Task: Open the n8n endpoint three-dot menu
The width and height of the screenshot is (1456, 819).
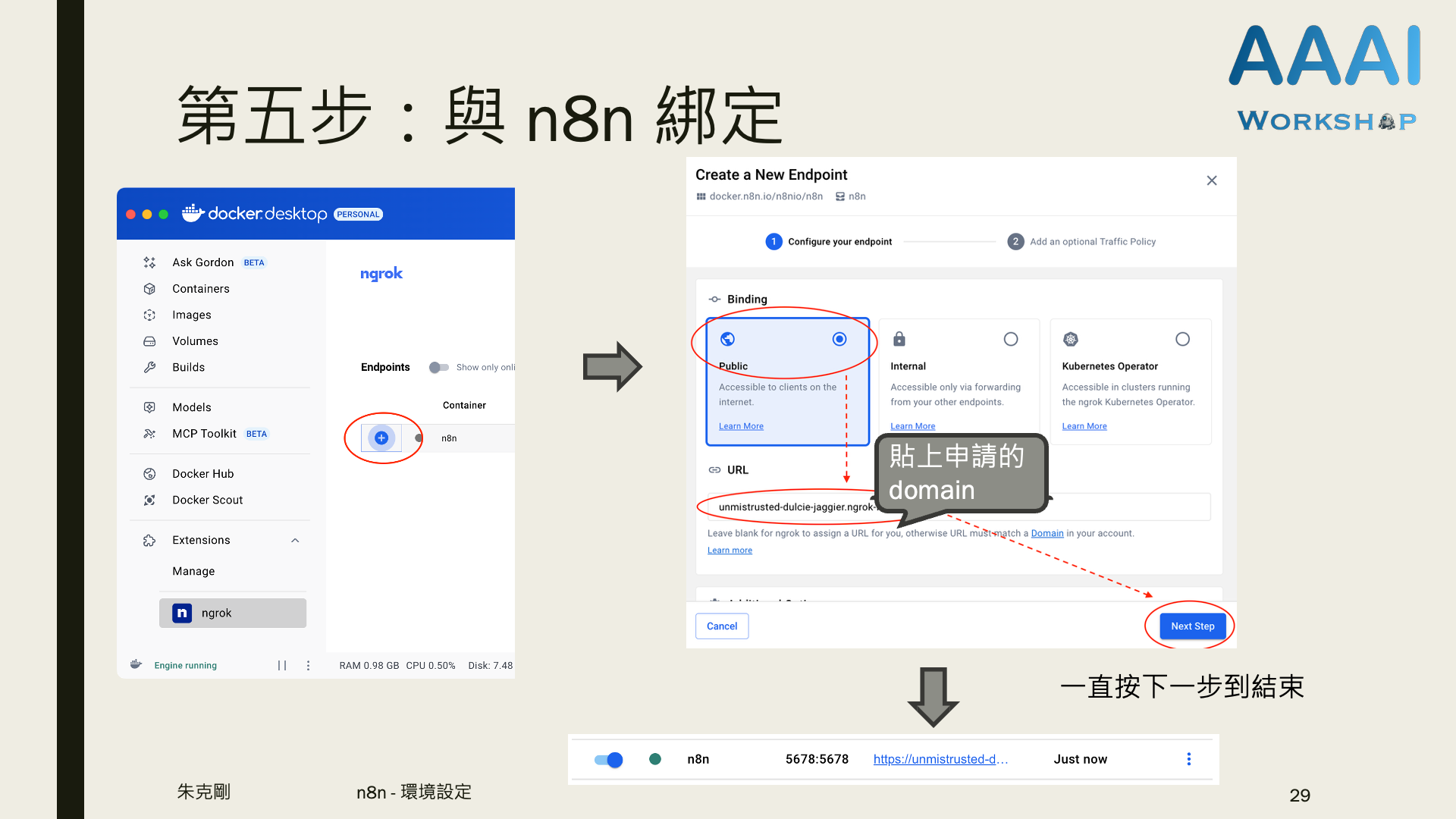Action: coord(1188,759)
